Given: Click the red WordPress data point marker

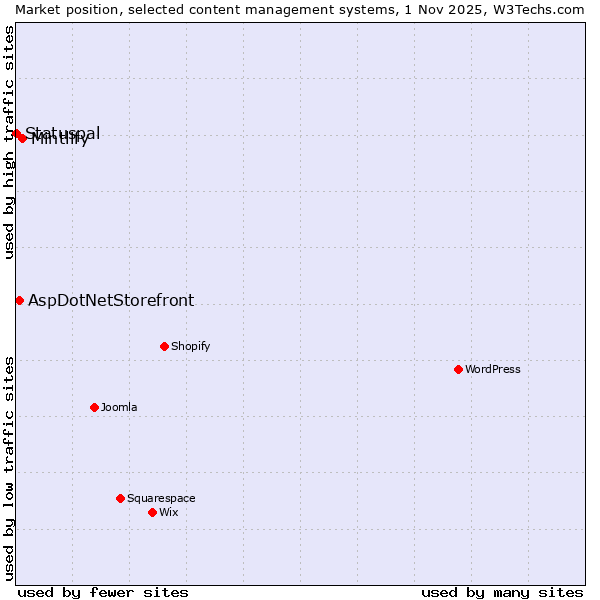Looking at the screenshot, I should click(458, 369).
